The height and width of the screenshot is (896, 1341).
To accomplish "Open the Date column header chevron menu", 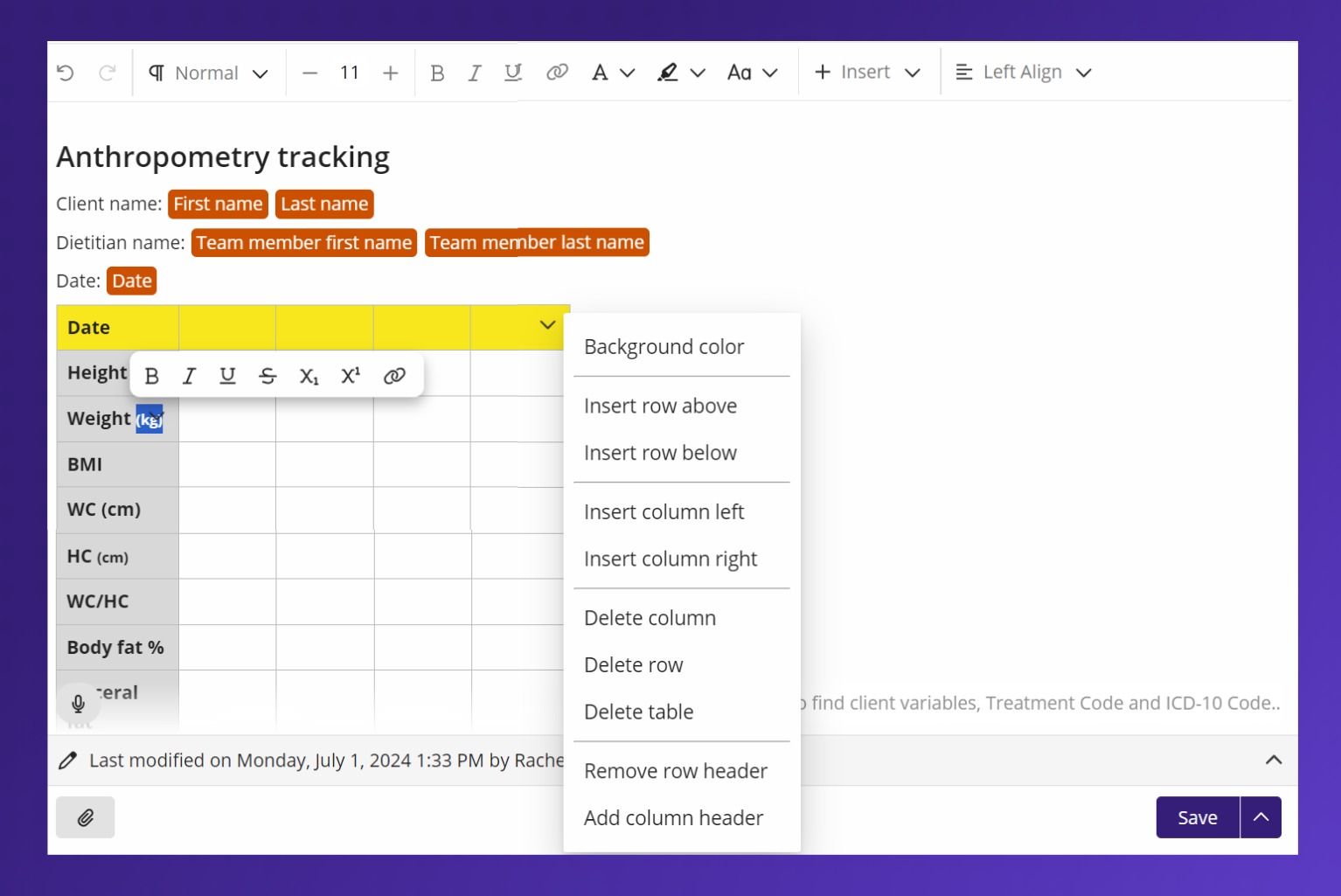I will [547, 324].
